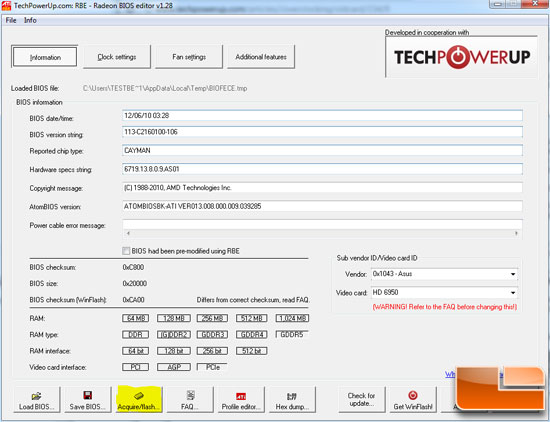This screenshot has width=550, height=422.
Task: Click the 1,024 MB RAM indicator
Action: (x=292, y=318)
